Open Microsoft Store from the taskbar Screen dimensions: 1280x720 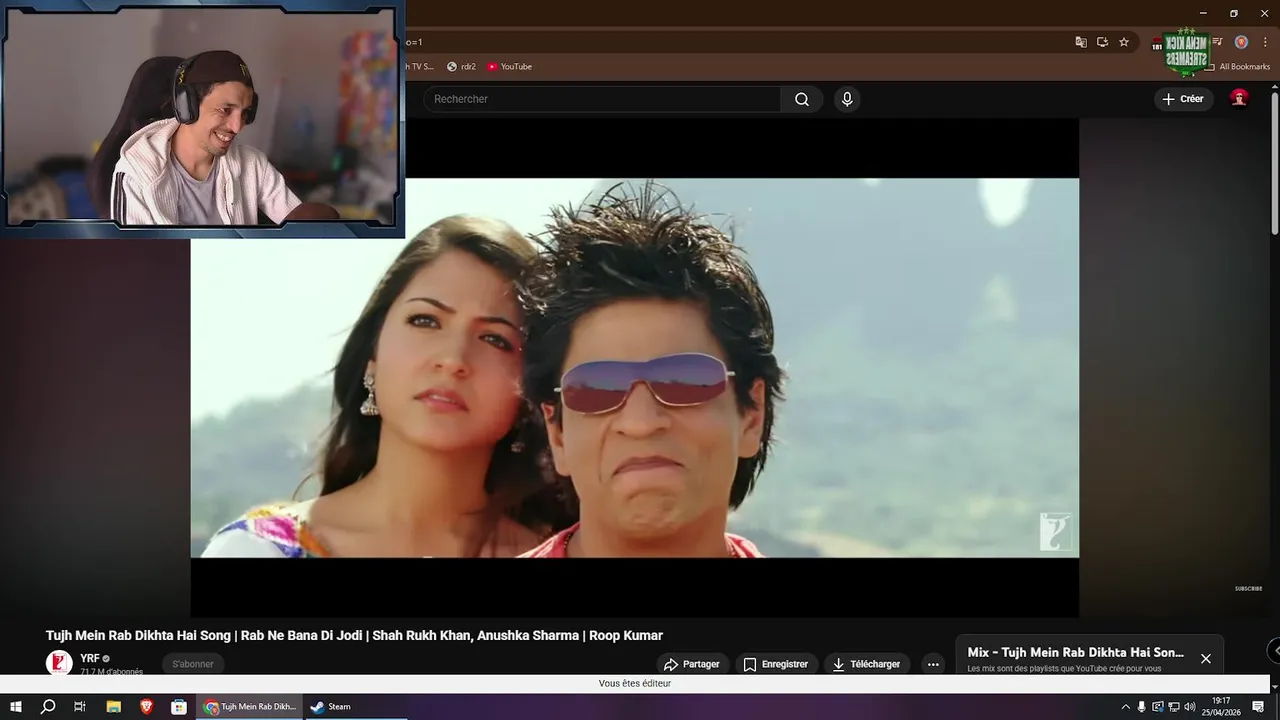[x=179, y=707]
